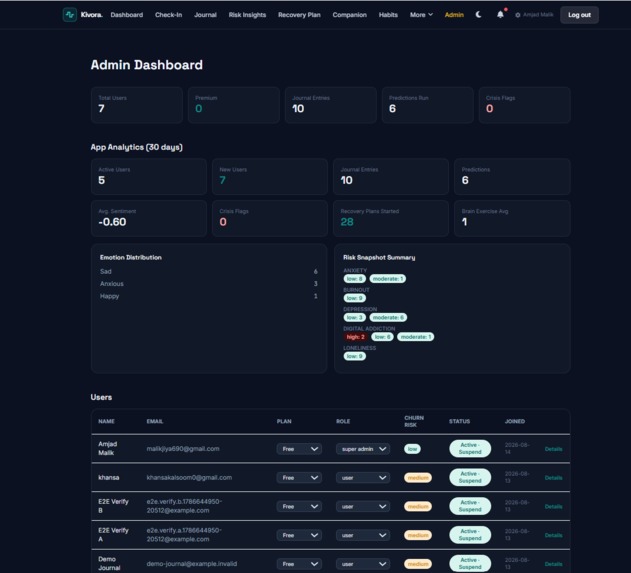Open Details link for khansa

(553, 478)
